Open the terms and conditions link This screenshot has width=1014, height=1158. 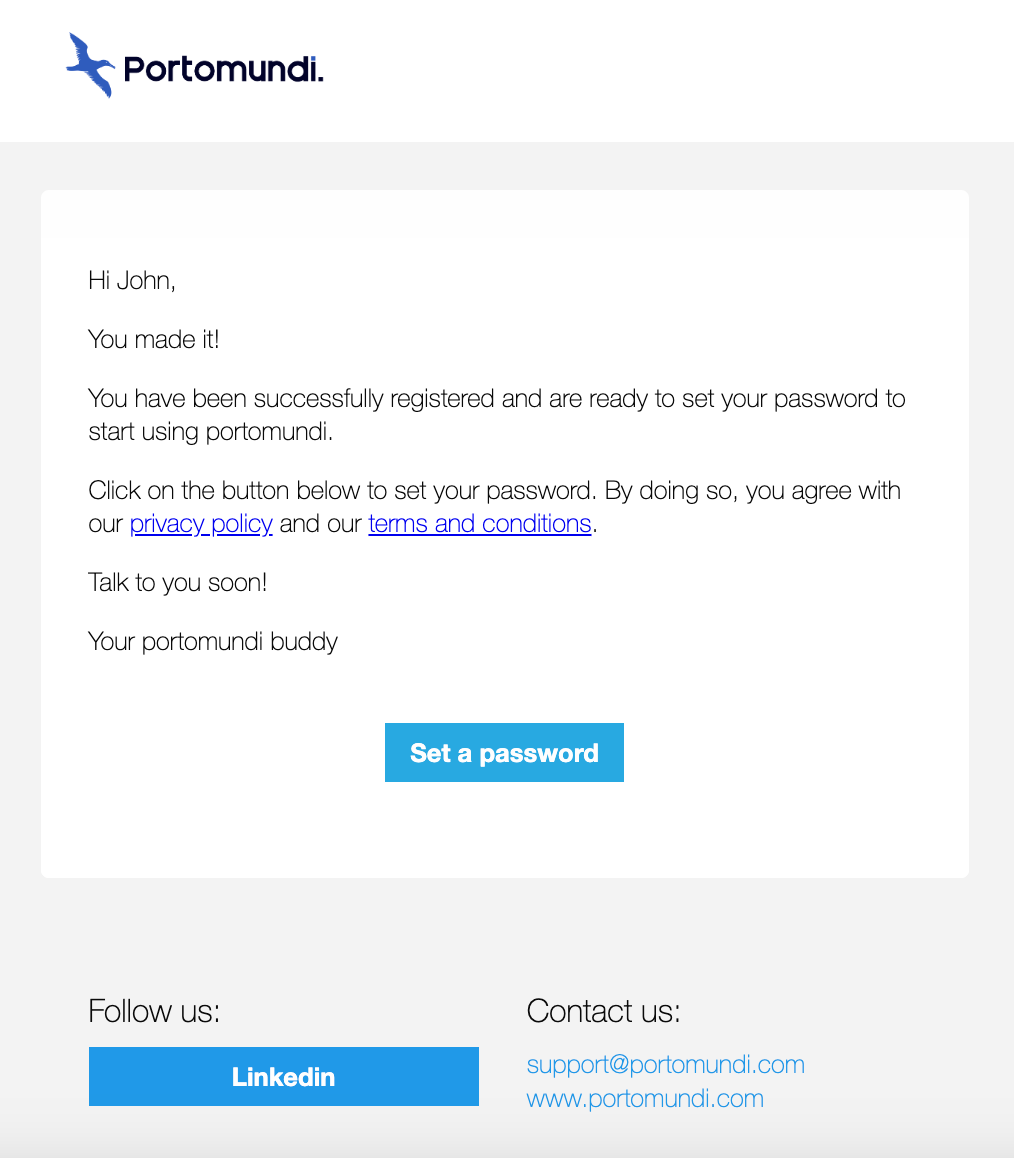tap(479, 524)
